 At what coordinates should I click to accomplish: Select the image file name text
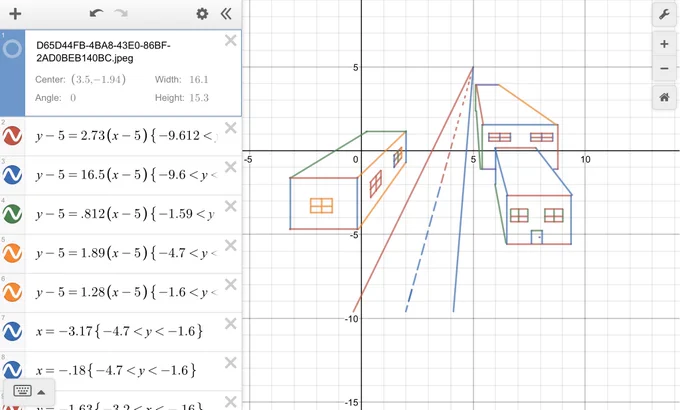click(103, 52)
